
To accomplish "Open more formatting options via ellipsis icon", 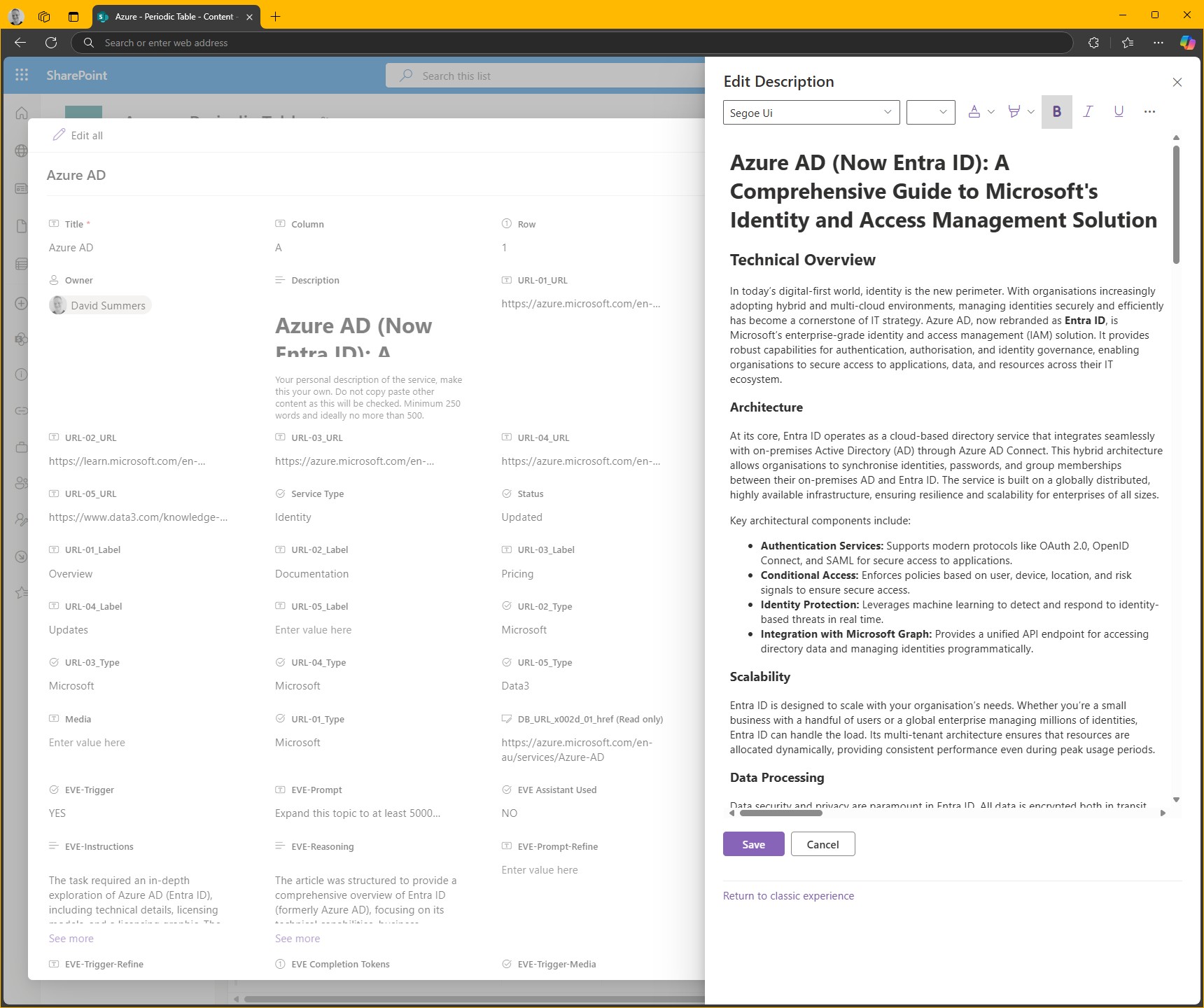I will point(1150,112).
